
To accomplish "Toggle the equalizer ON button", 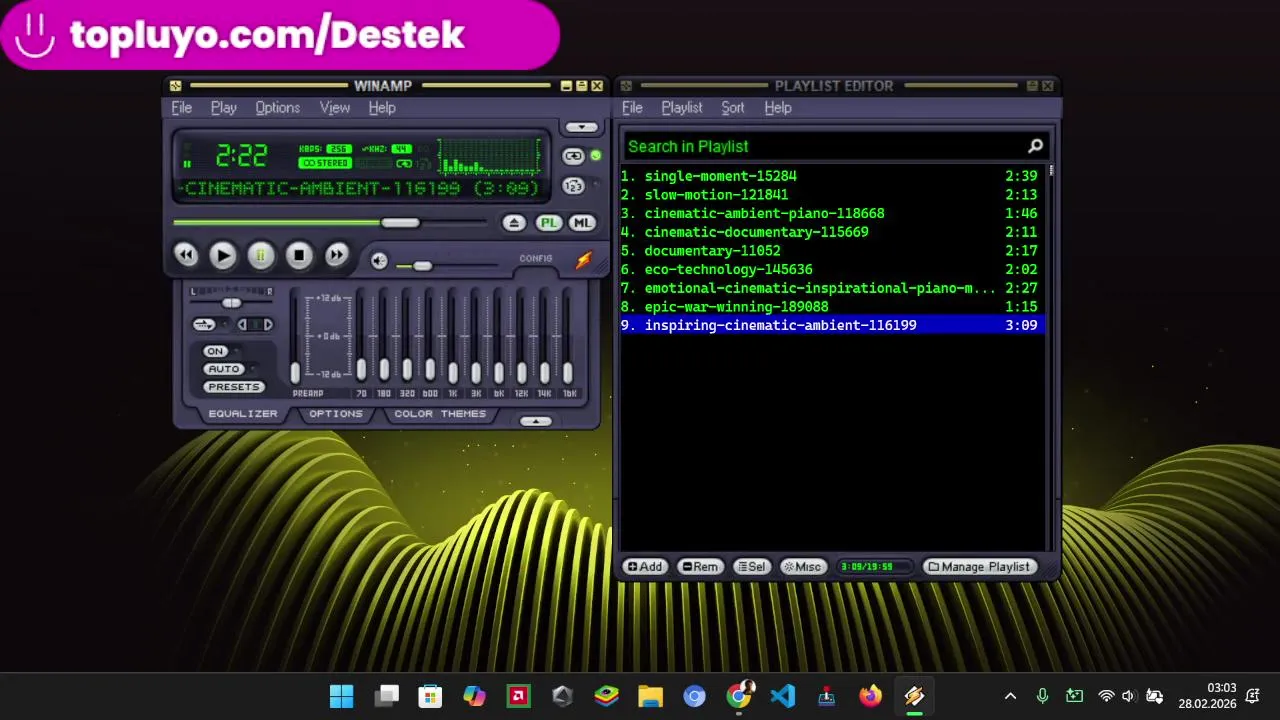I will [215, 351].
